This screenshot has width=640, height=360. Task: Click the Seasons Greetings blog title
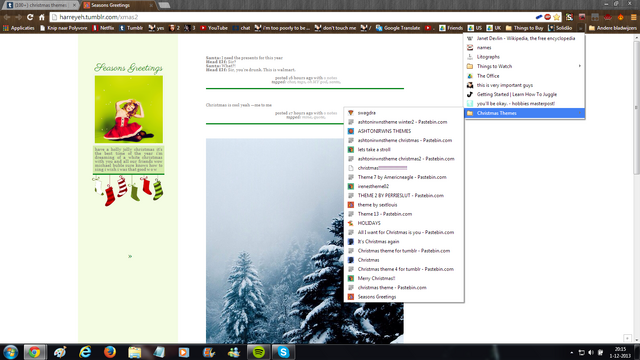point(129,68)
